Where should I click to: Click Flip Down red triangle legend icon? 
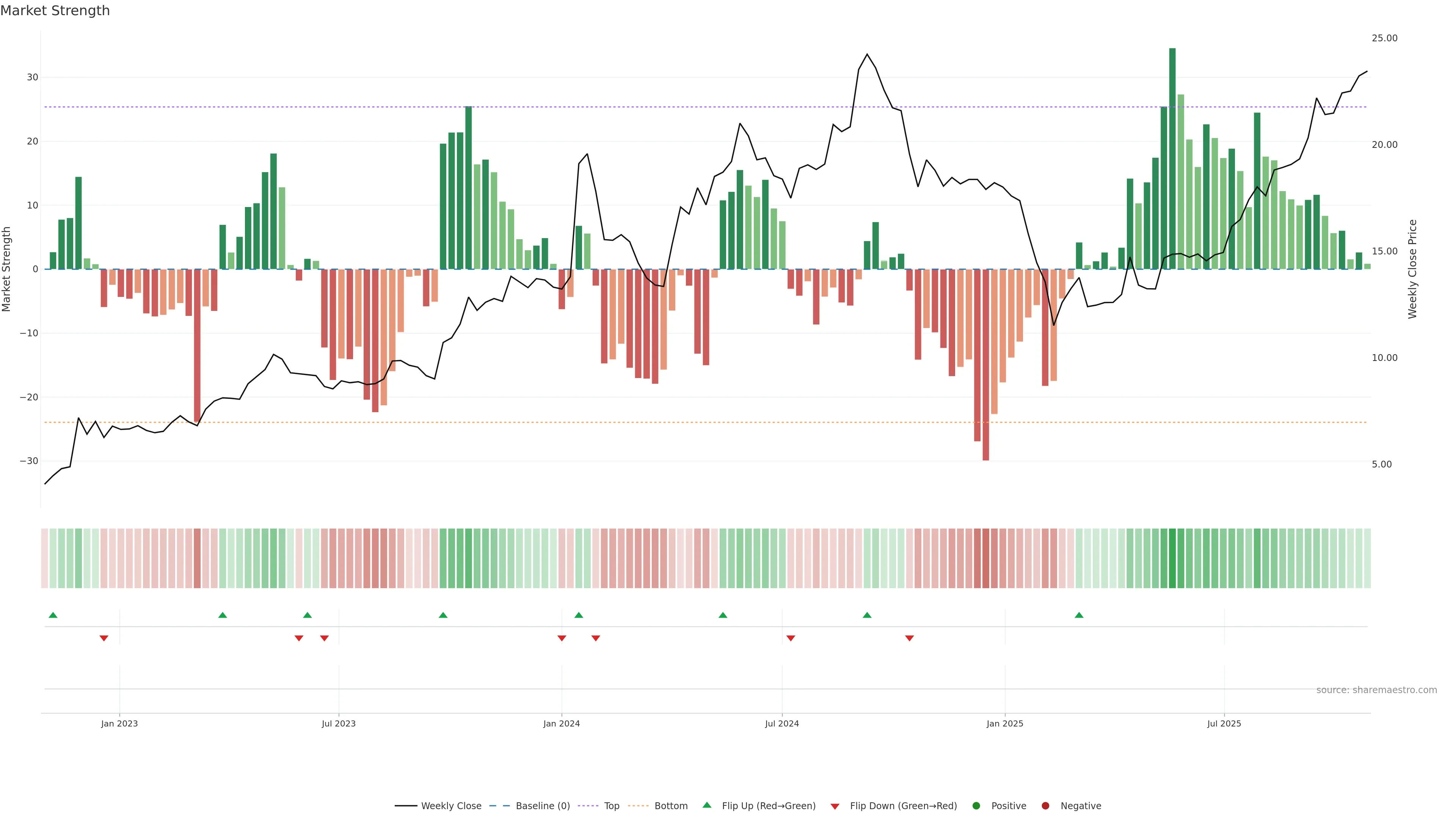click(x=835, y=806)
